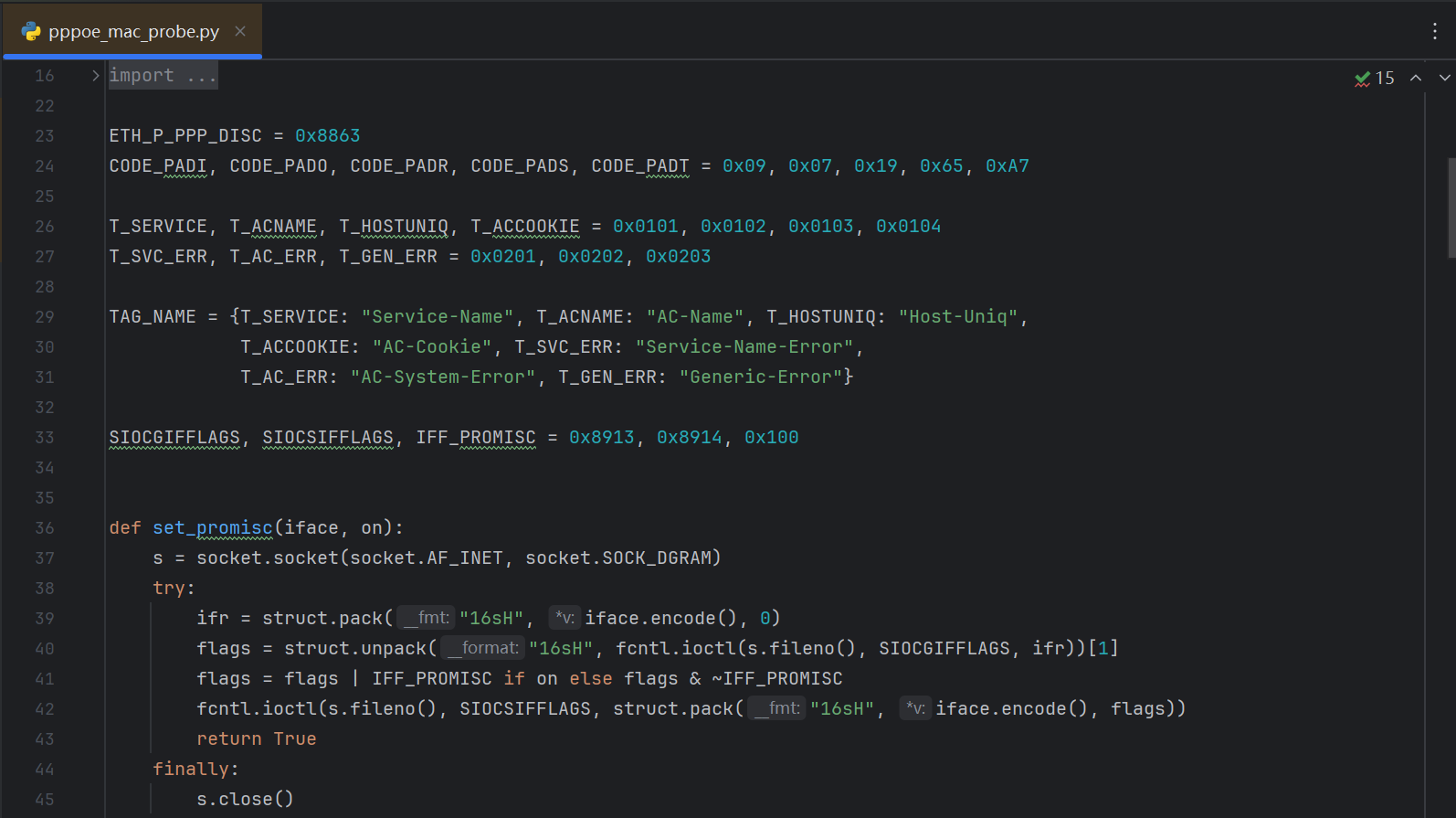Click the T_GEN_ERR name on line 27

click(388, 257)
